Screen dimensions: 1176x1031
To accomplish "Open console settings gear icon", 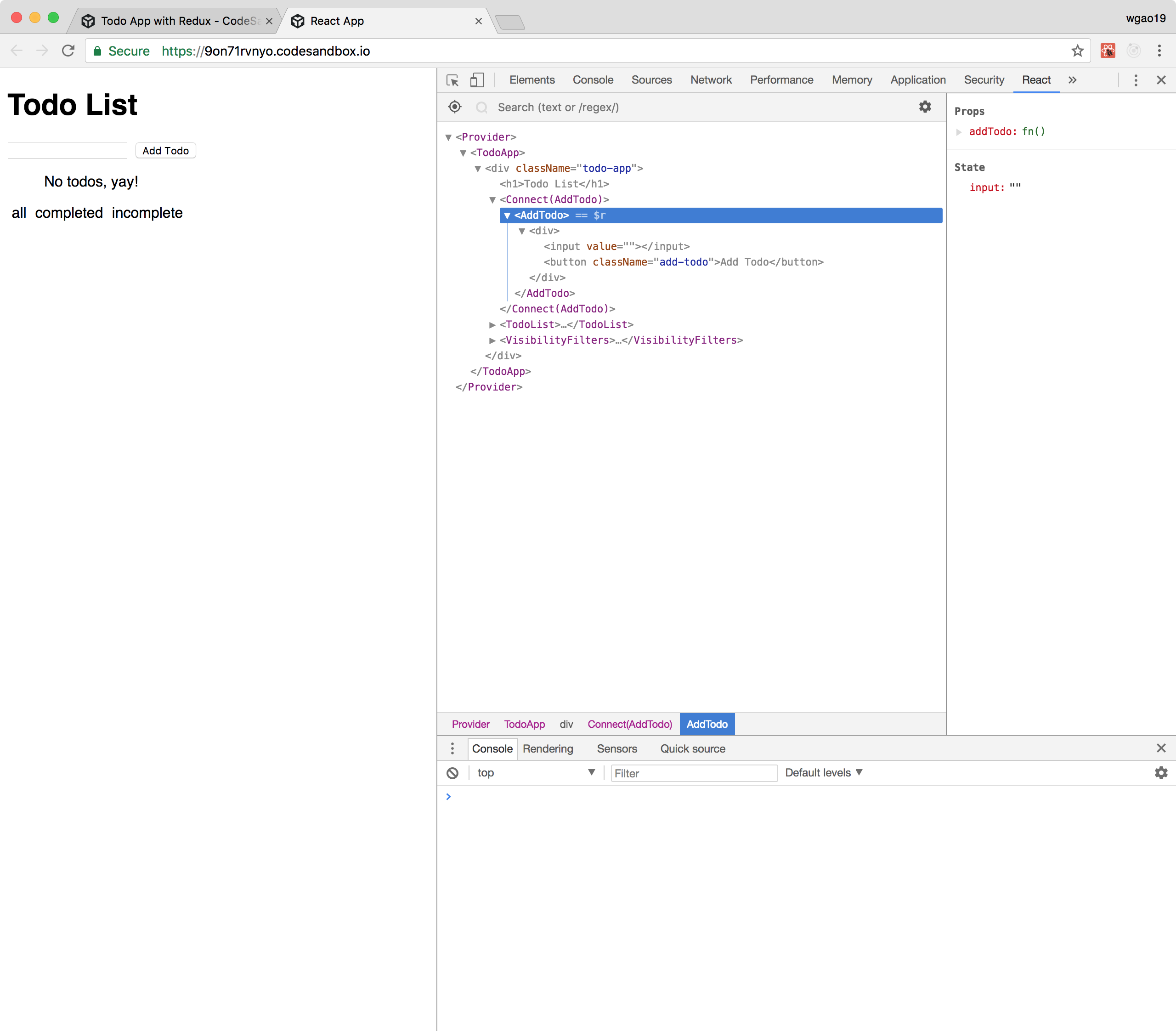I will pos(1161,773).
